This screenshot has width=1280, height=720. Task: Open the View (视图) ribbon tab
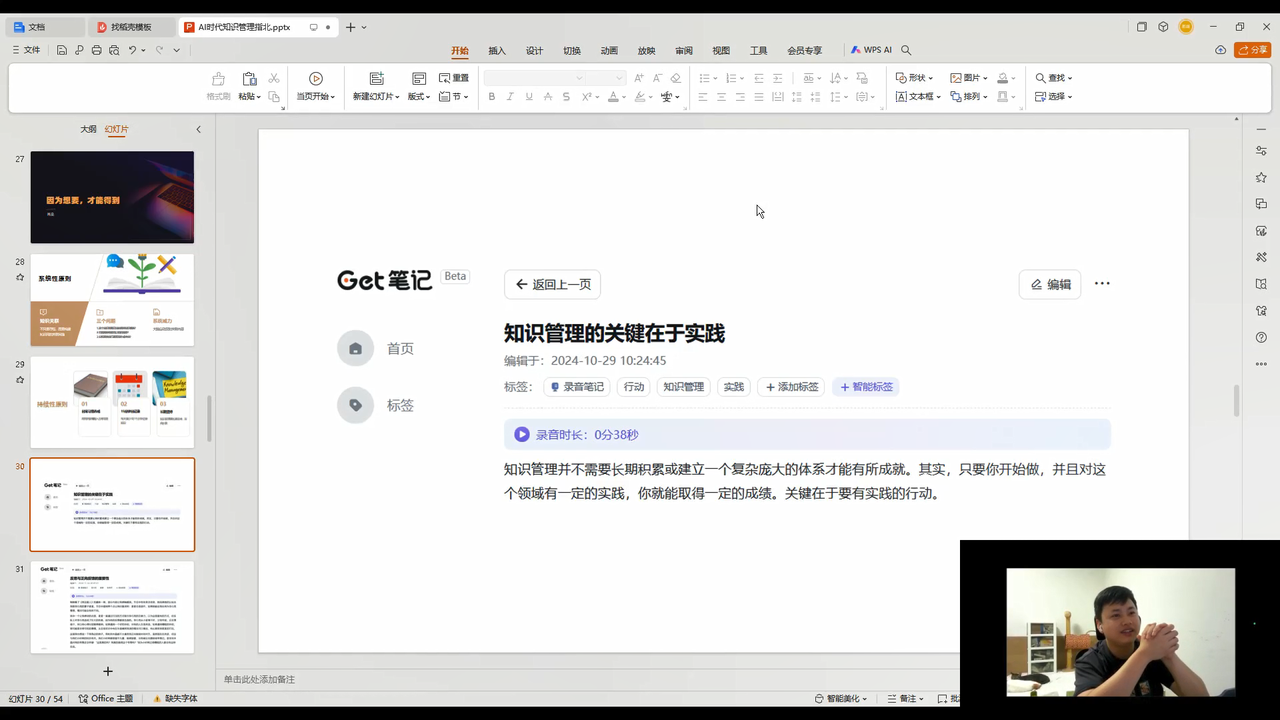(x=721, y=51)
